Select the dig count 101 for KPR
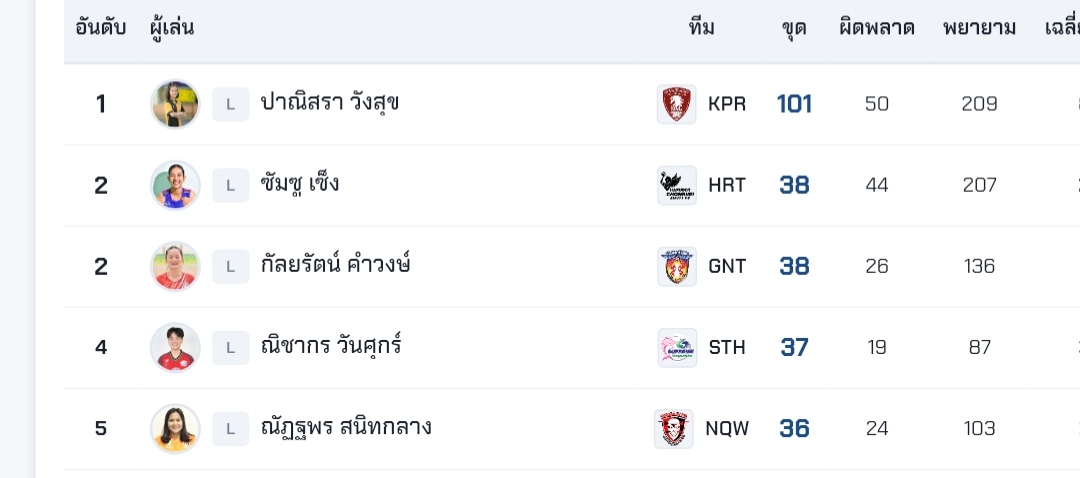Image resolution: width=1080 pixels, height=478 pixels. [x=794, y=104]
